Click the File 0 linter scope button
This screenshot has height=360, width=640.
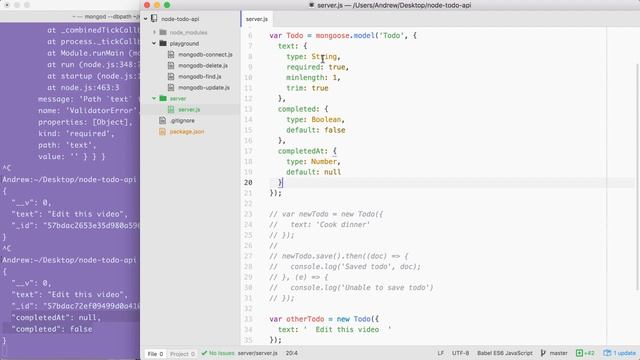155,353
